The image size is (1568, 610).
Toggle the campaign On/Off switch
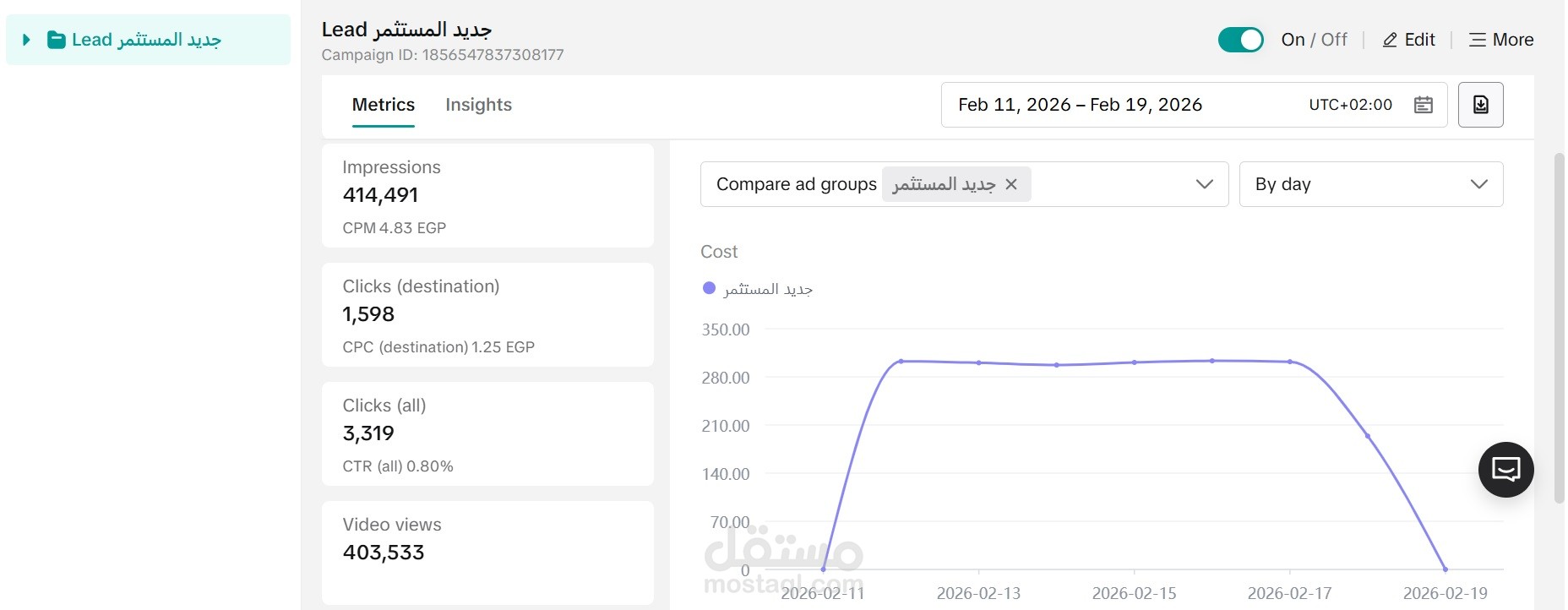(1240, 39)
